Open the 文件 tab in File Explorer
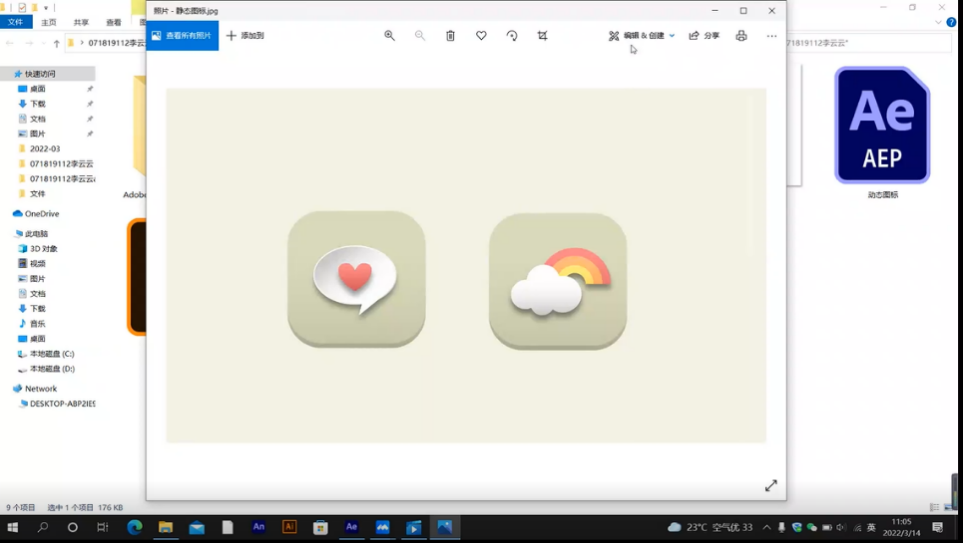The image size is (963, 543). [16, 22]
